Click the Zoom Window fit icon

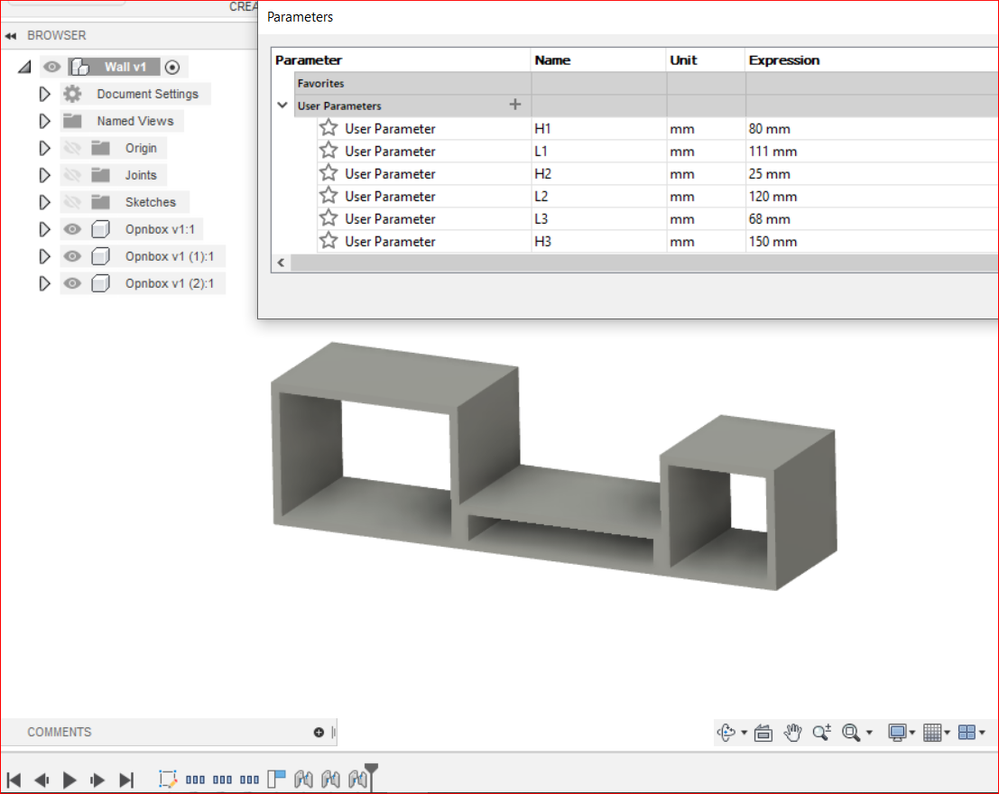tap(851, 733)
